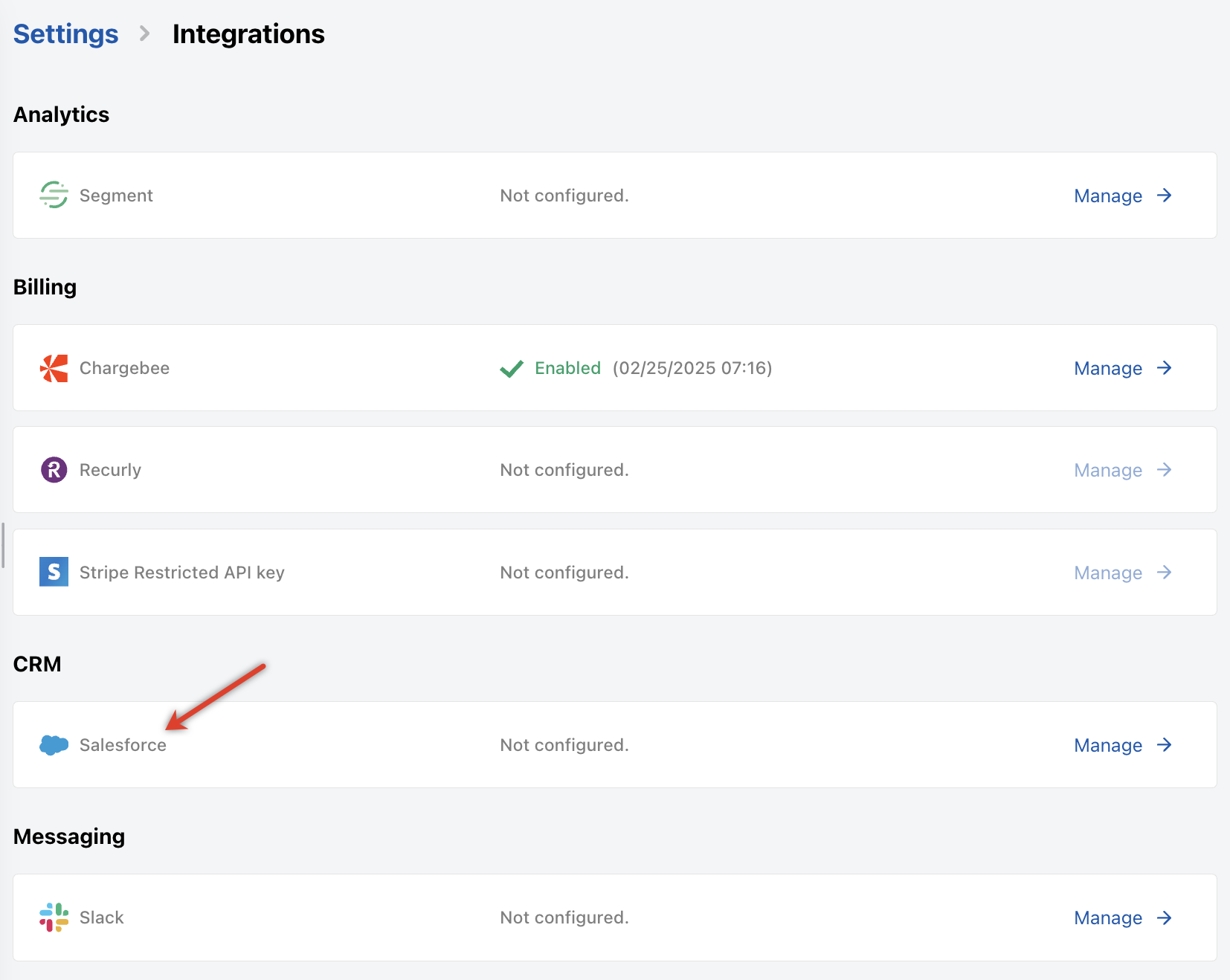
Task: Click the Integrations breadcrumb title
Action: 248,34
